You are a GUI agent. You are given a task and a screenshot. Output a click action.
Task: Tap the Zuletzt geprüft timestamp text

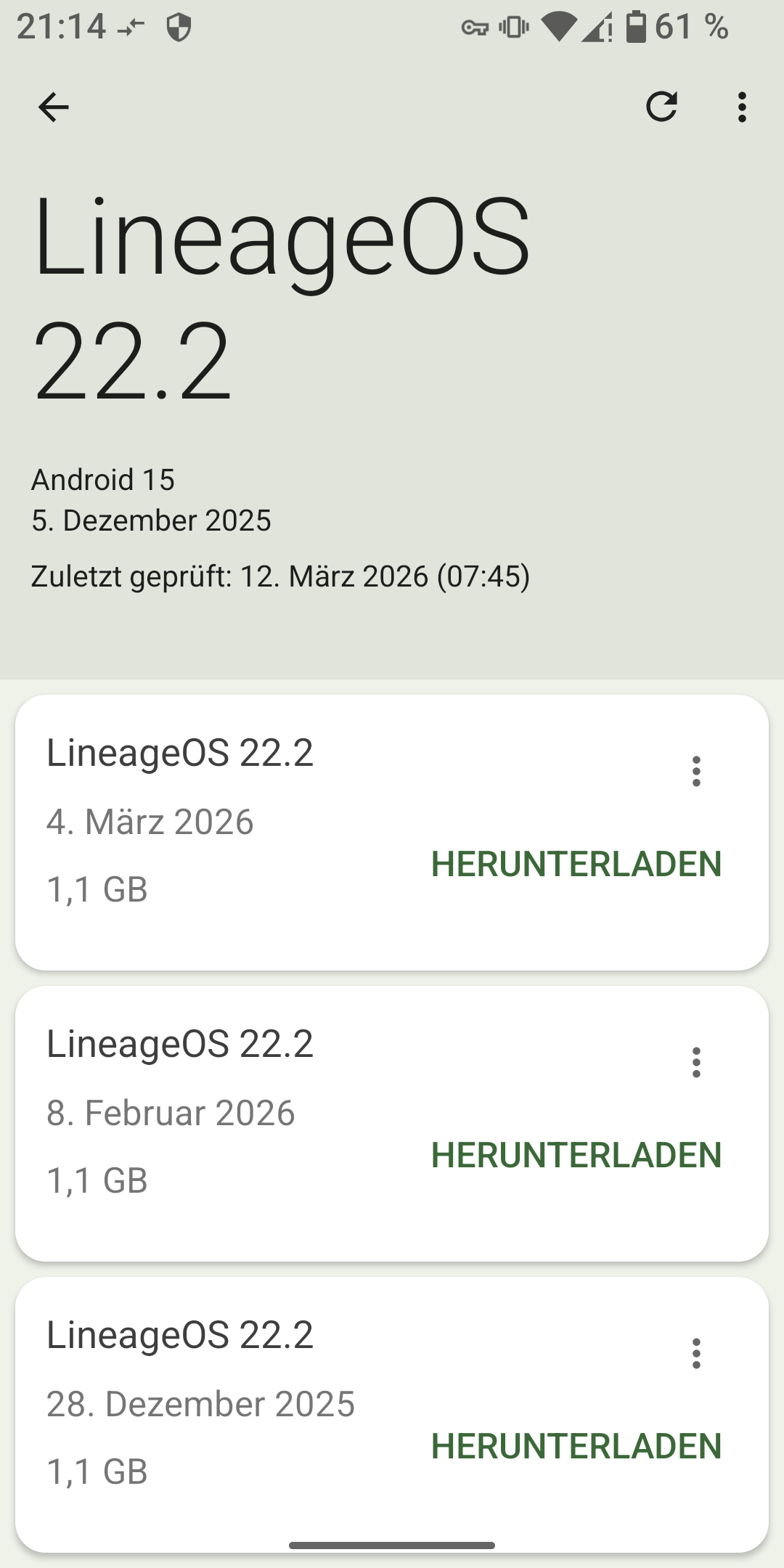tap(280, 576)
